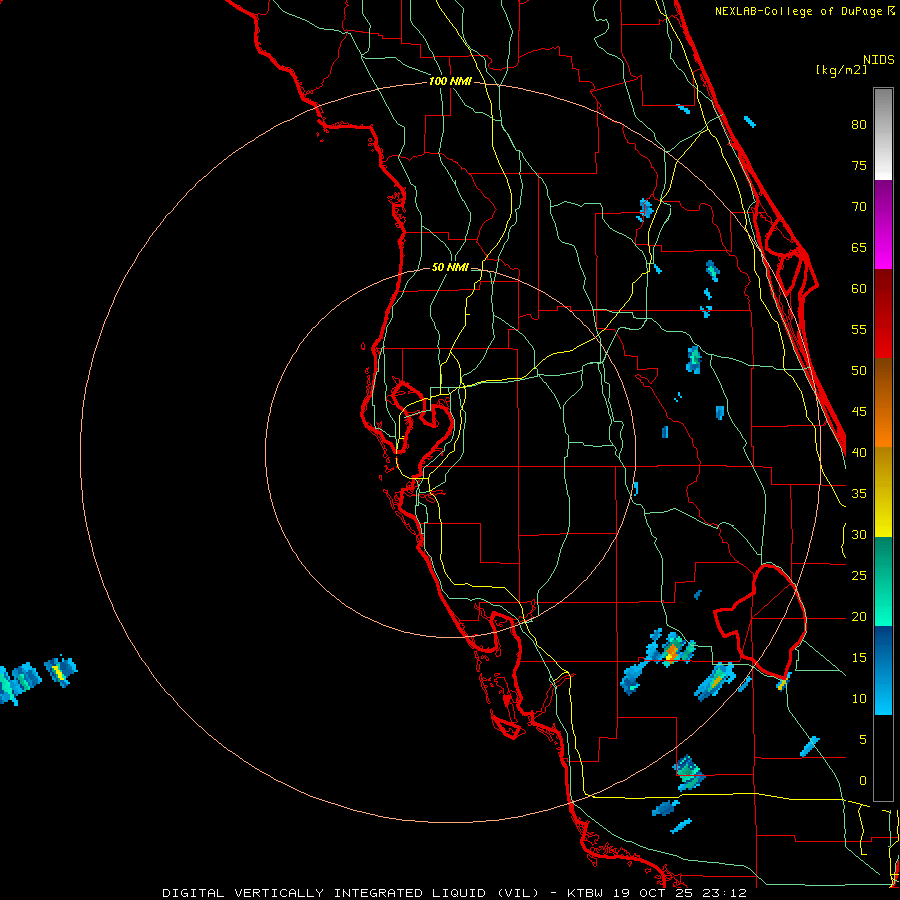Click the 5 value on the VIL scale

pos(863,740)
